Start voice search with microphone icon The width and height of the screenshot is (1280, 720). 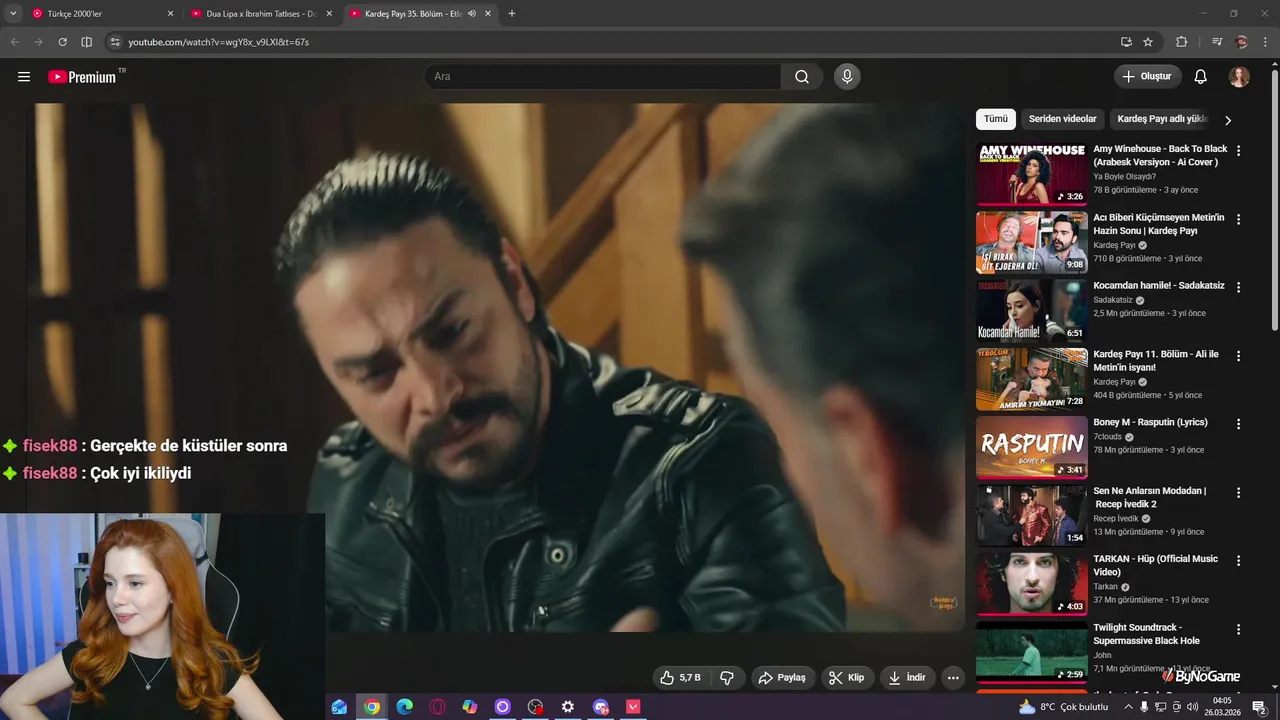(847, 77)
